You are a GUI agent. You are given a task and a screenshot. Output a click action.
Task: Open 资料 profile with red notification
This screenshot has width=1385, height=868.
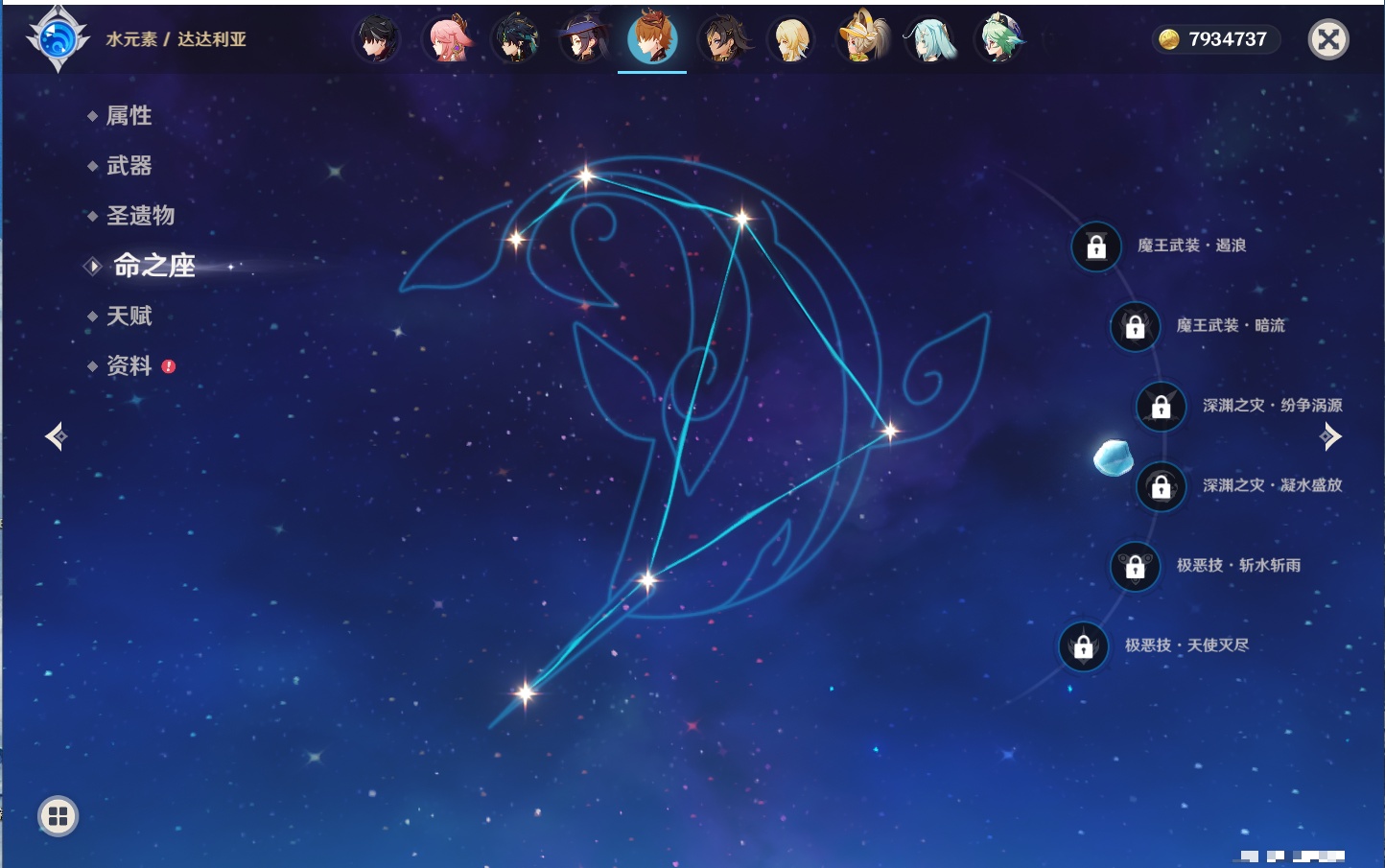click(x=129, y=365)
